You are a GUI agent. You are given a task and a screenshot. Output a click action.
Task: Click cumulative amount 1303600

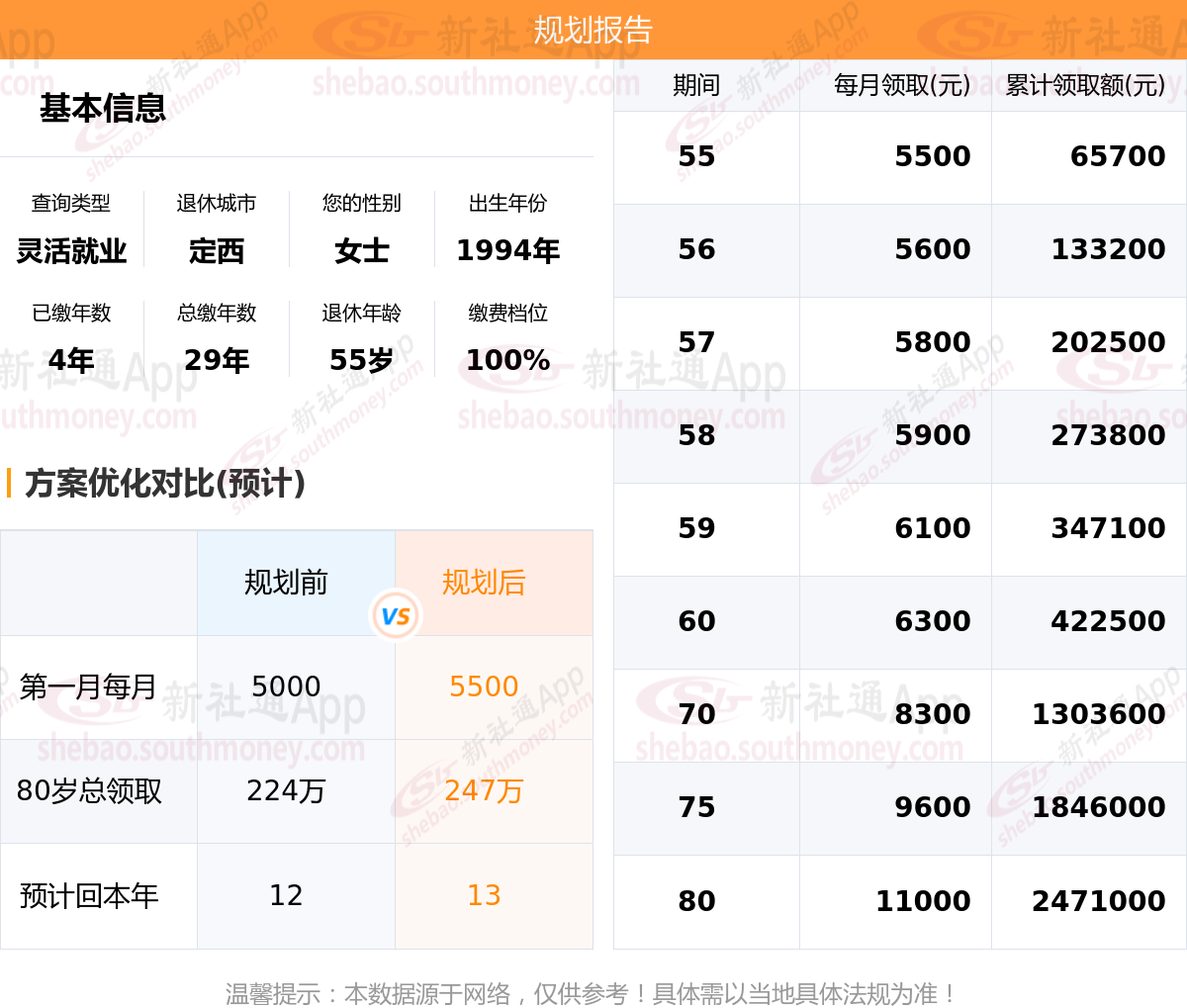(x=1098, y=714)
